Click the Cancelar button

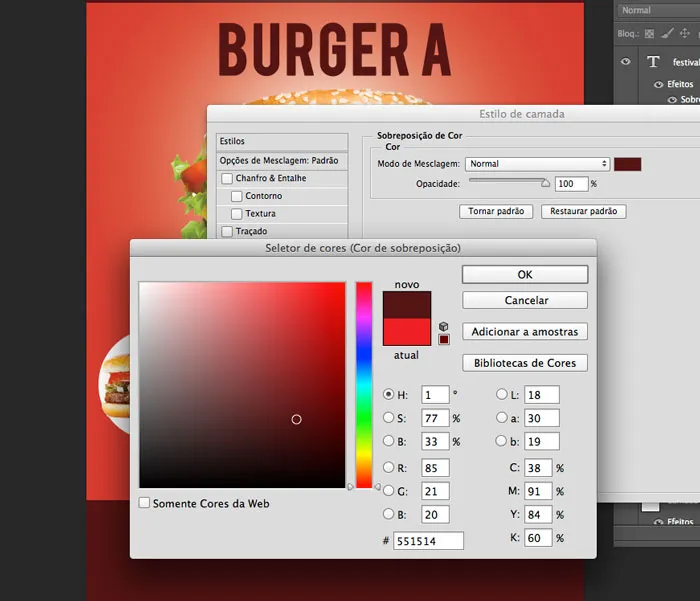(x=525, y=300)
